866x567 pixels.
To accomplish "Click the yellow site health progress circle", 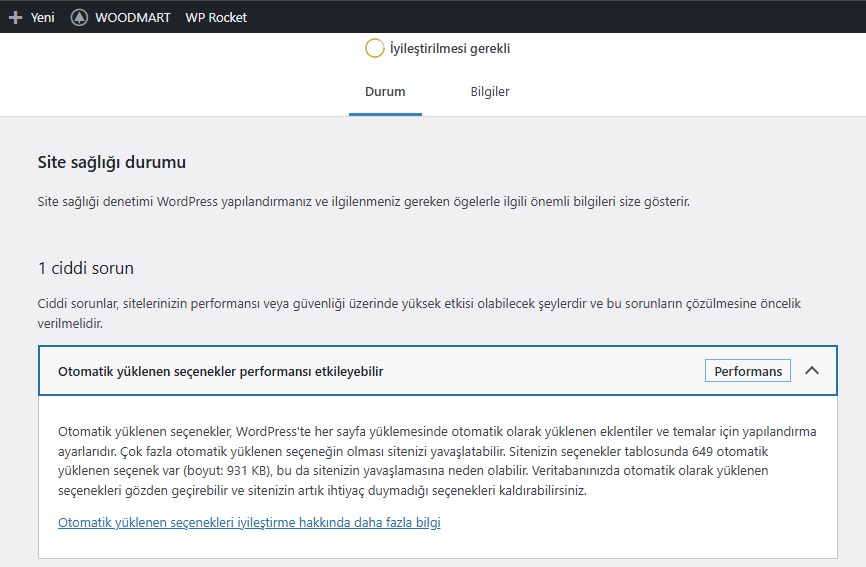I will 374,48.
